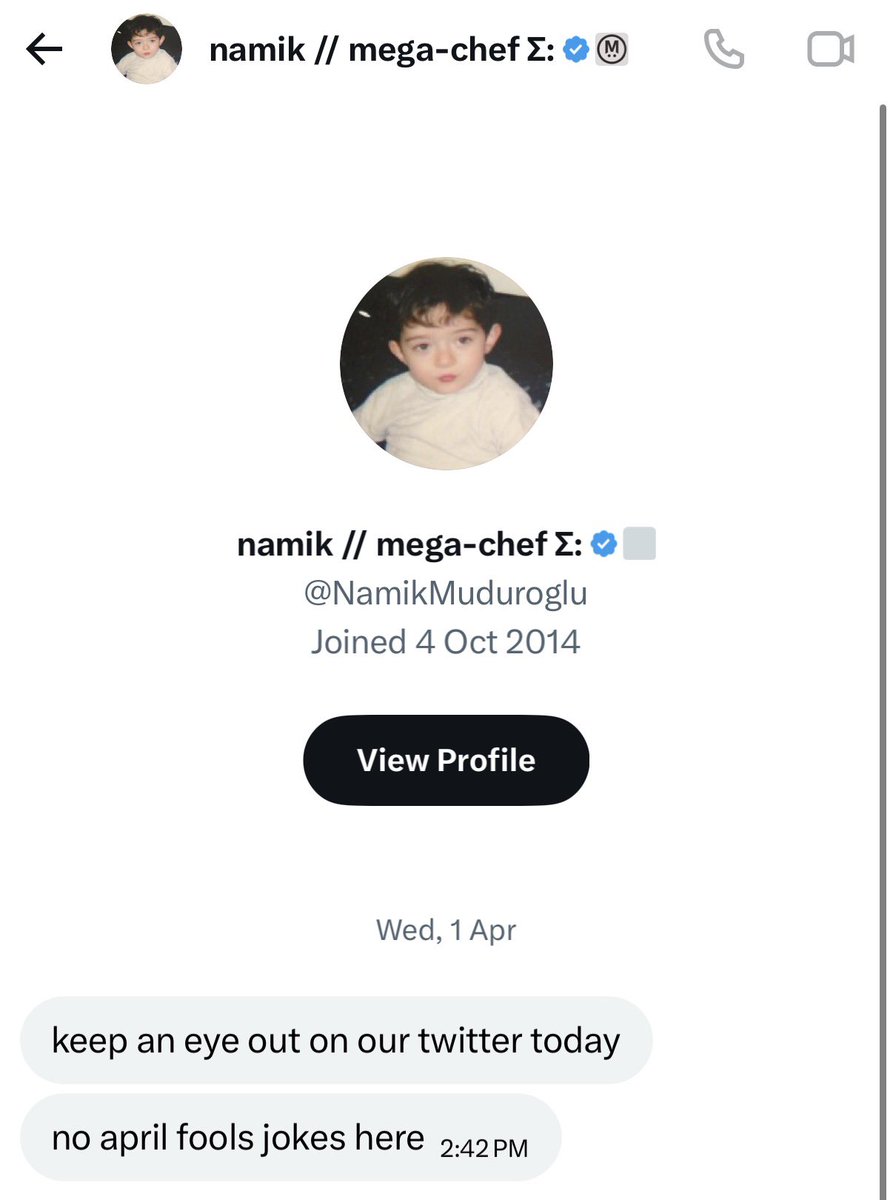Open the large circular profile photo
The width and height of the screenshot is (893, 1200).
pos(446,364)
